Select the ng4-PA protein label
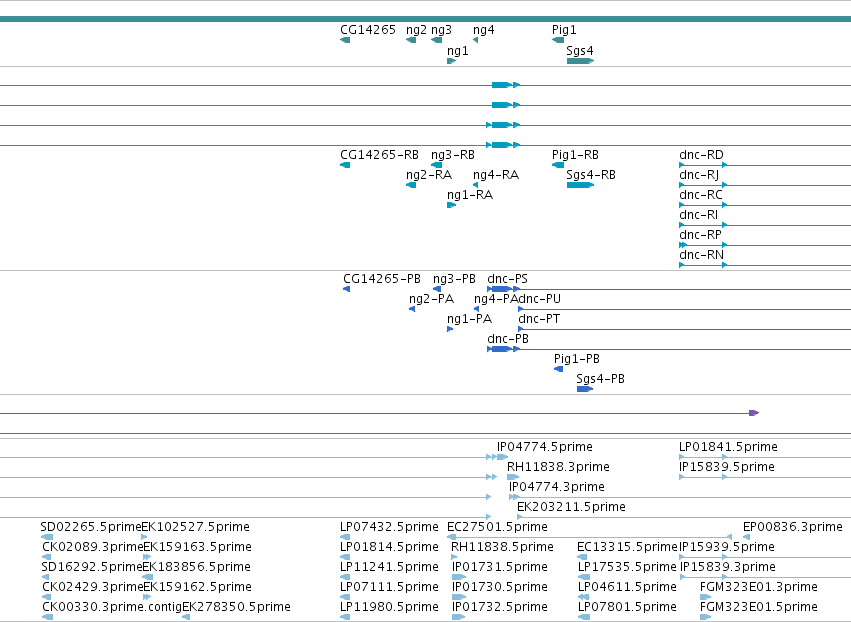The height and width of the screenshot is (622, 851). click(x=496, y=299)
